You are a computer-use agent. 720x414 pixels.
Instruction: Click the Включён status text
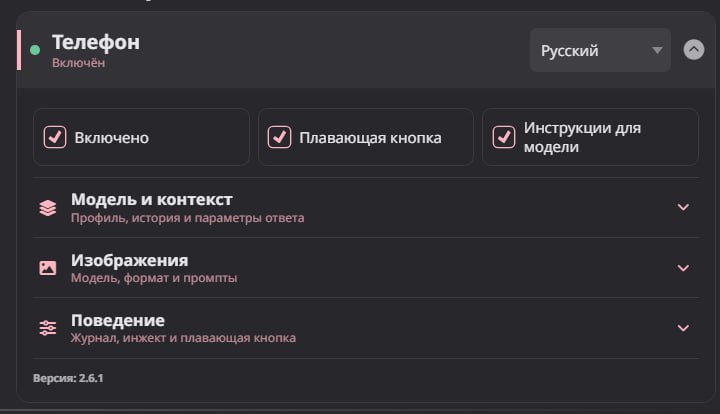pos(79,63)
